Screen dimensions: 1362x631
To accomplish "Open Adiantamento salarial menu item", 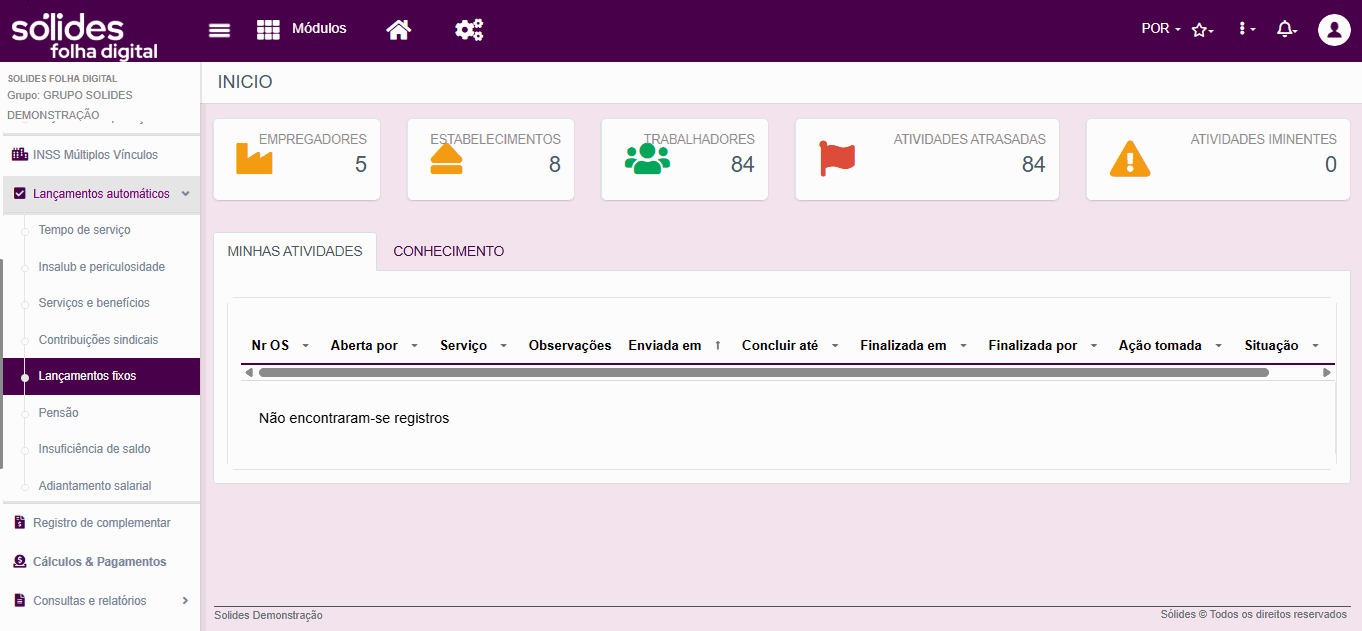I will 95,486.
